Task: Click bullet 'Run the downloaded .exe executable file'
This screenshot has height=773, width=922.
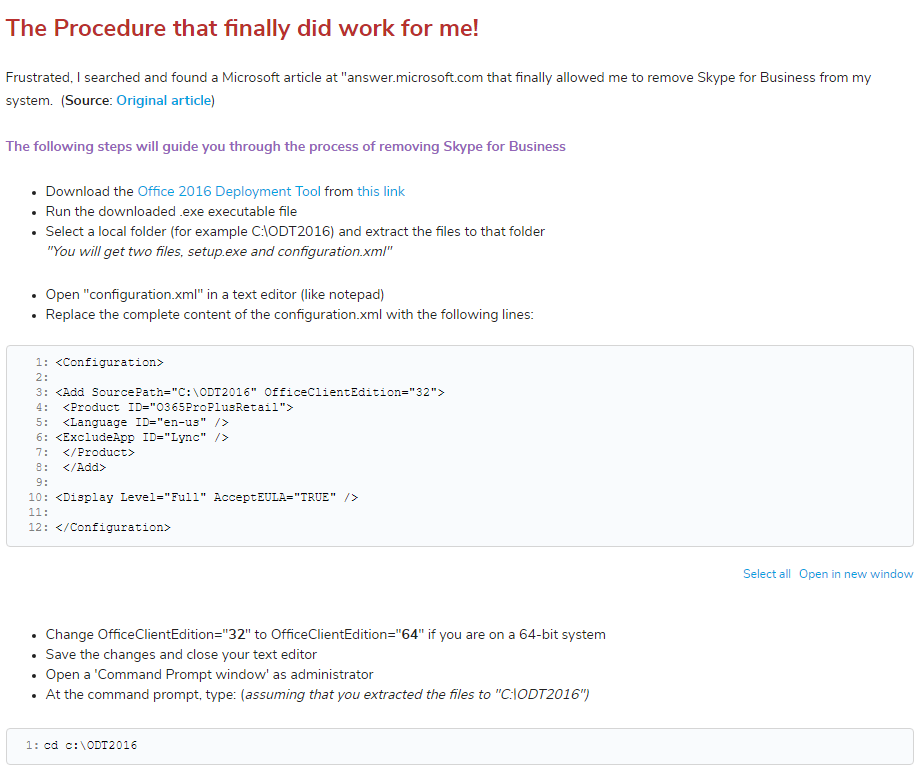Action: [171, 212]
